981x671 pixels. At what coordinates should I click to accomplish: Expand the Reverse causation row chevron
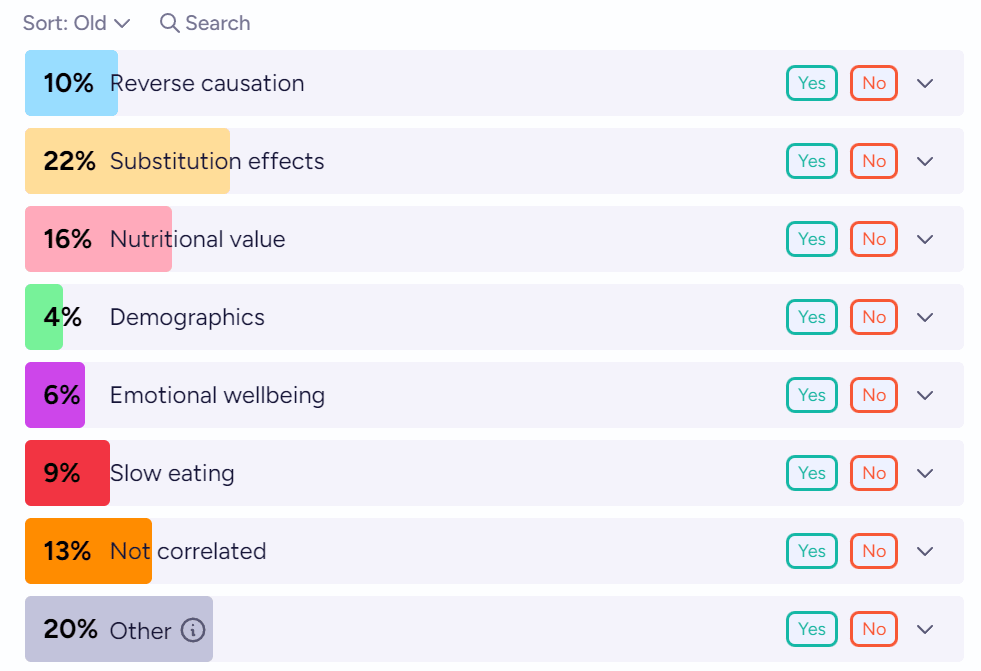pyautogui.click(x=925, y=83)
